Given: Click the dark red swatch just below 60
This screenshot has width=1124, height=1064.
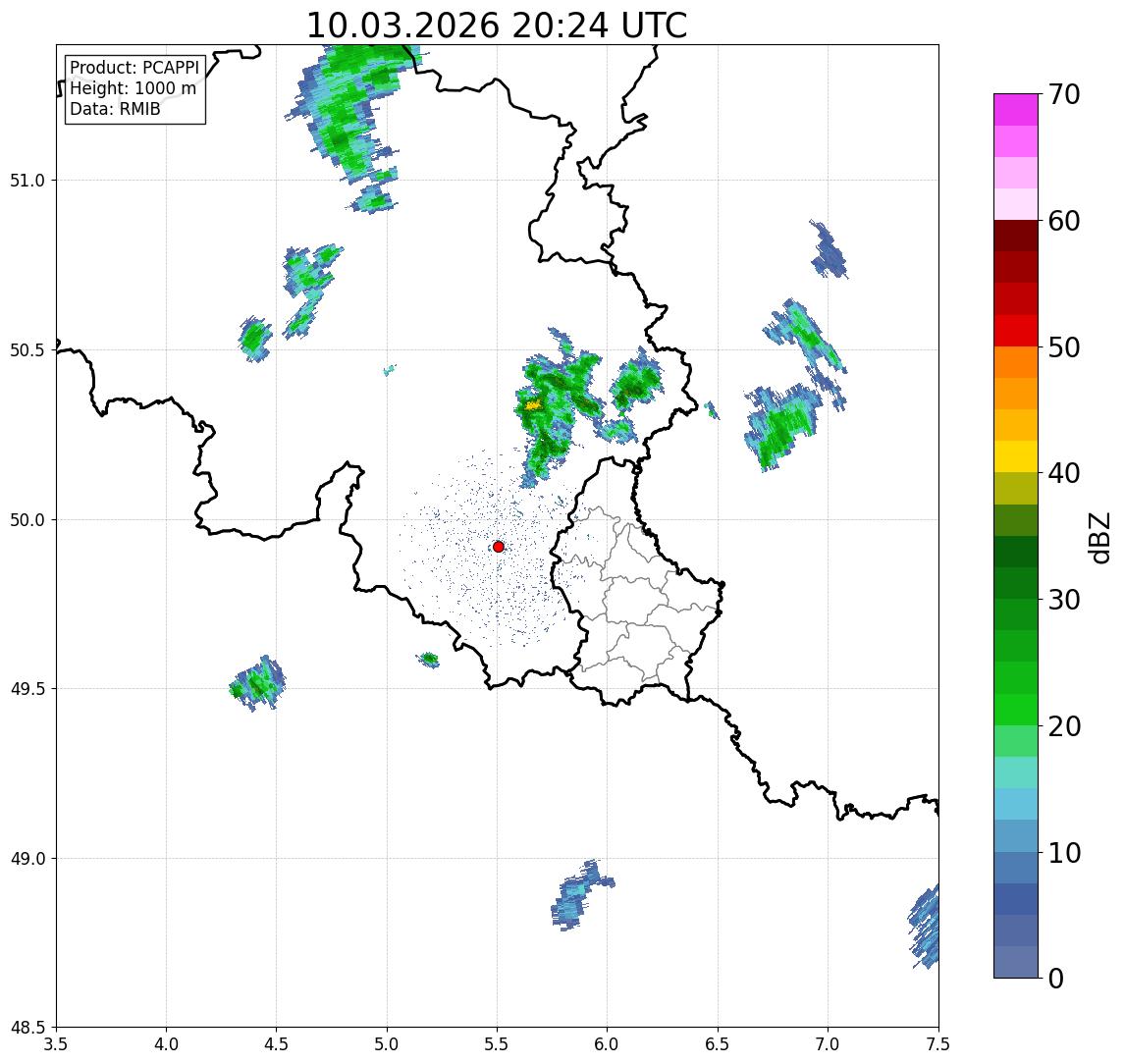Looking at the screenshot, I should pos(1016,236).
